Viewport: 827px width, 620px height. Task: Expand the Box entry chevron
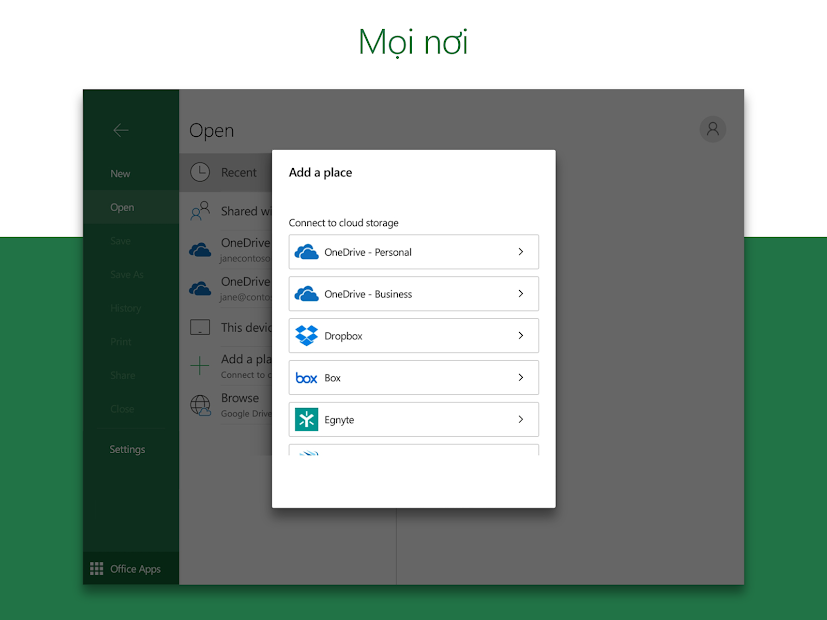pos(522,377)
